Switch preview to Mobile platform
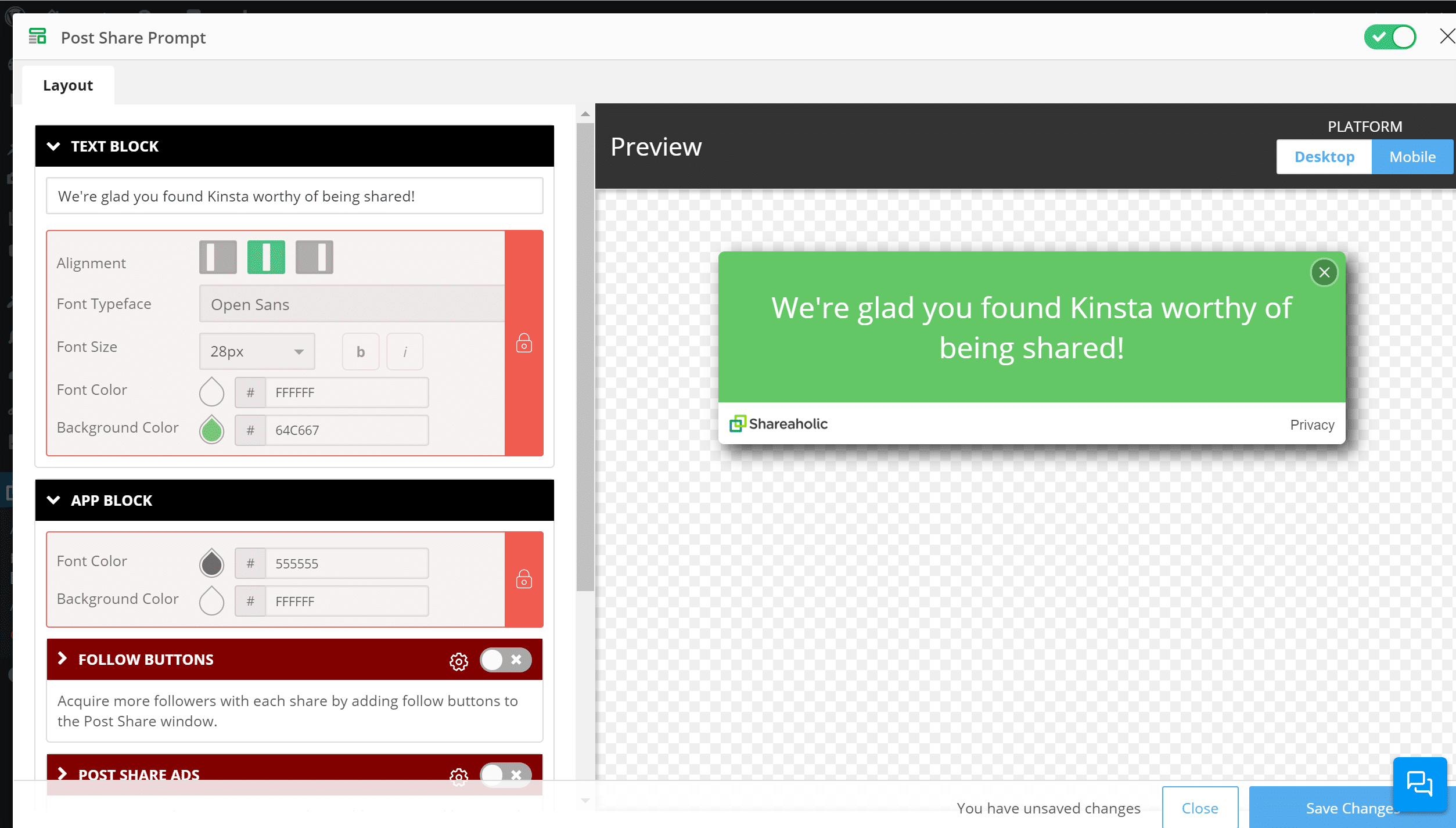This screenshot has height=828, width=1456. point(1411,156)
